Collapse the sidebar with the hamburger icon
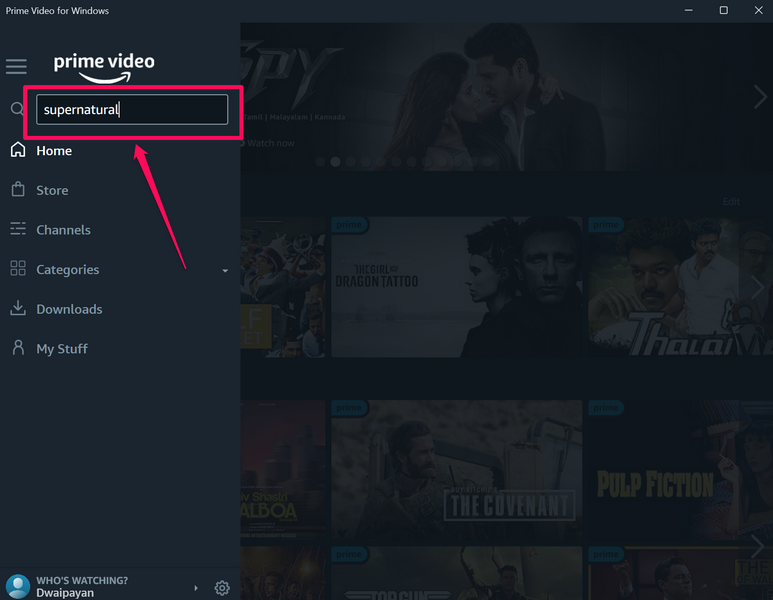The width and height of the screenshot is (773, 600). [16, 66]
